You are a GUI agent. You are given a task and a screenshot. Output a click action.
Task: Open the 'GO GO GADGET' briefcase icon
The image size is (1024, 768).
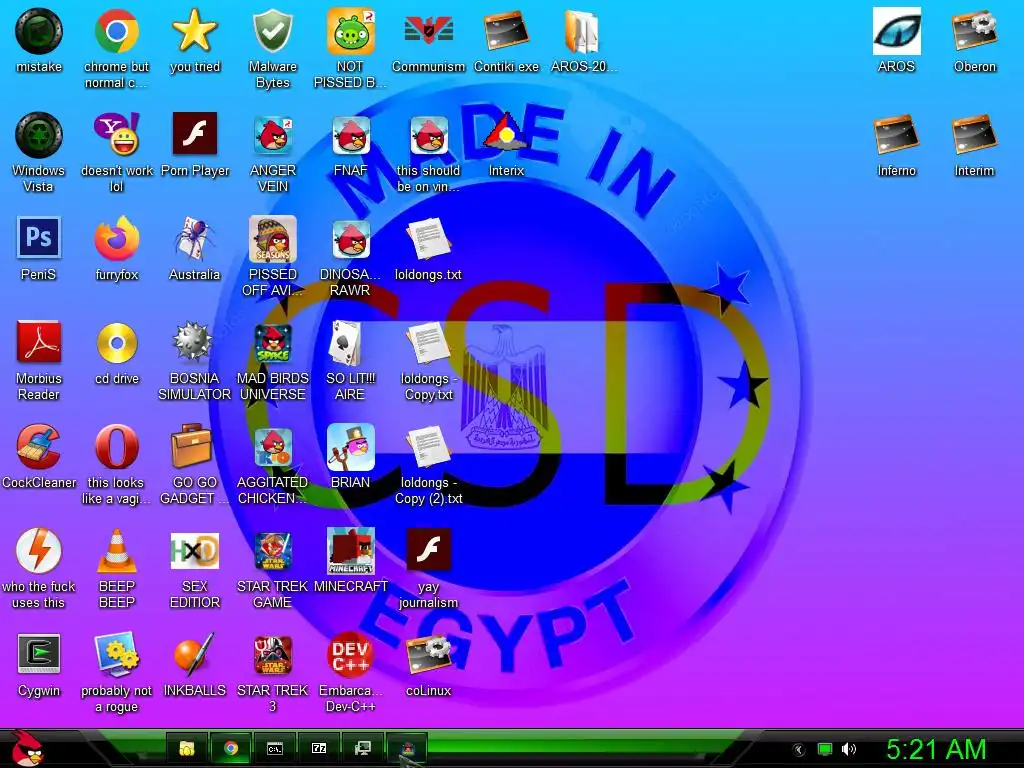tap(192, 445)
